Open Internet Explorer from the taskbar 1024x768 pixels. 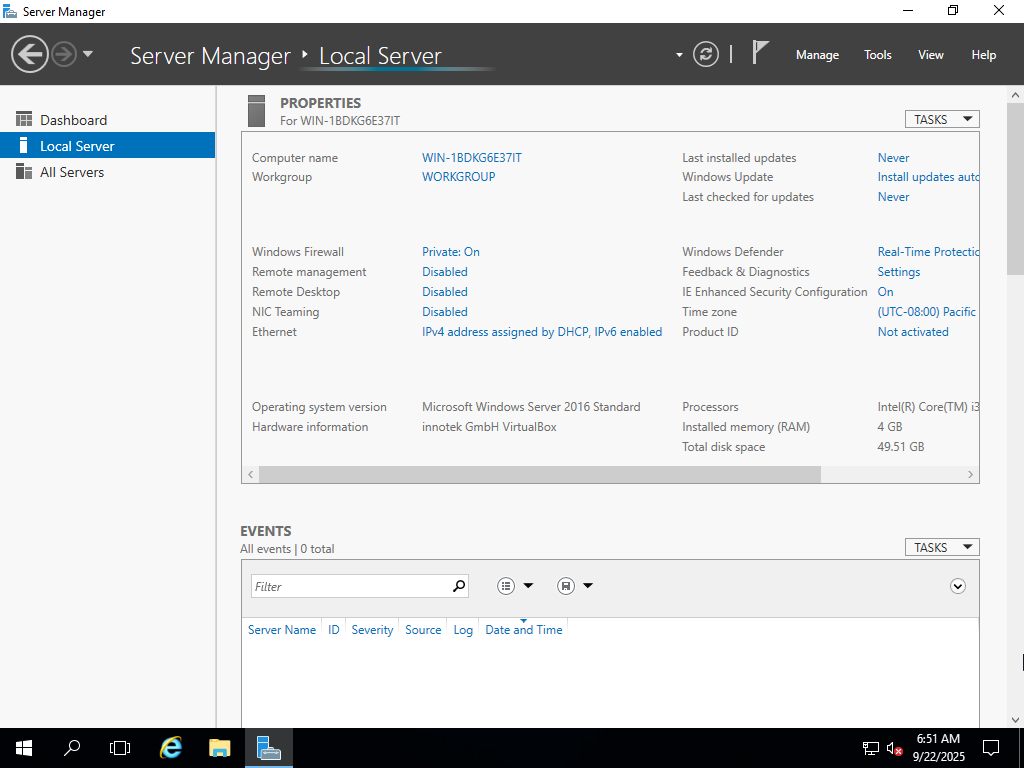[172, 747]
